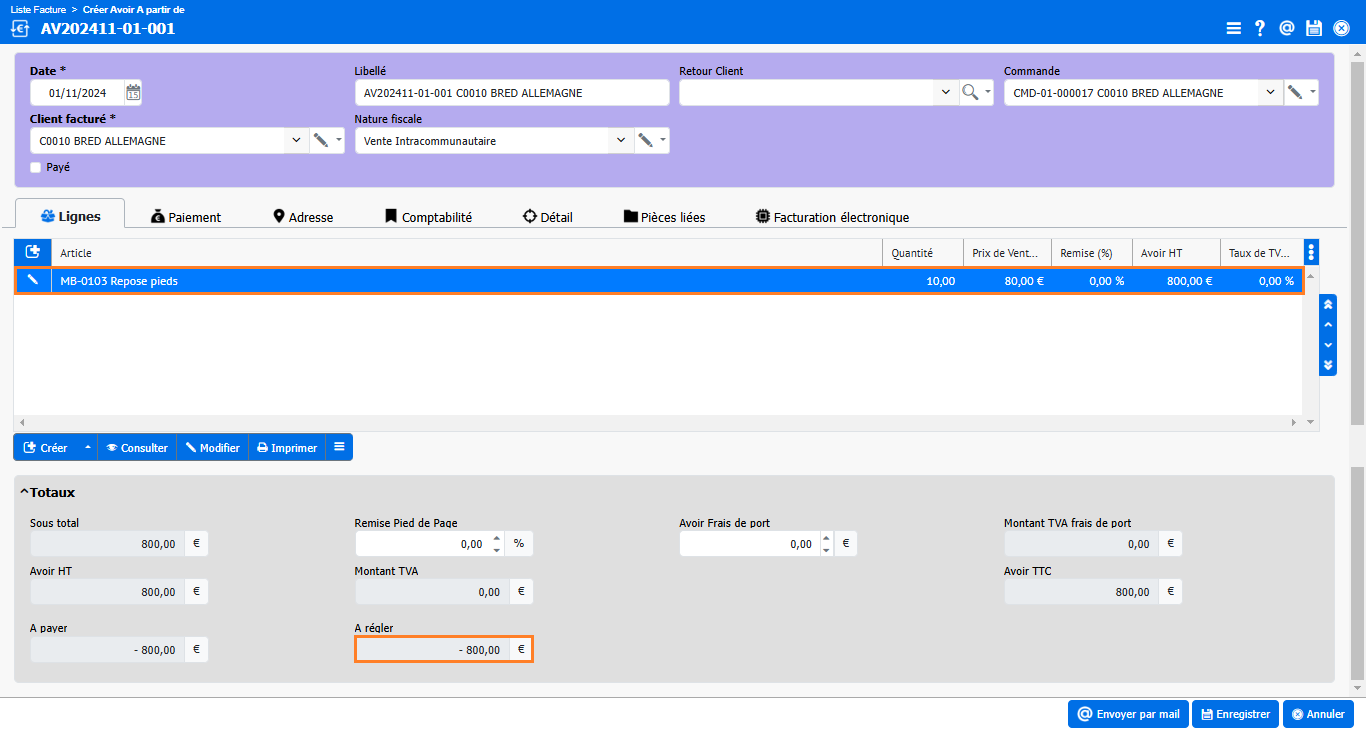Click the move to bottom double-chevron icon
Image resolution: width=1368 pixels, height=730 pixels.
1328,365
